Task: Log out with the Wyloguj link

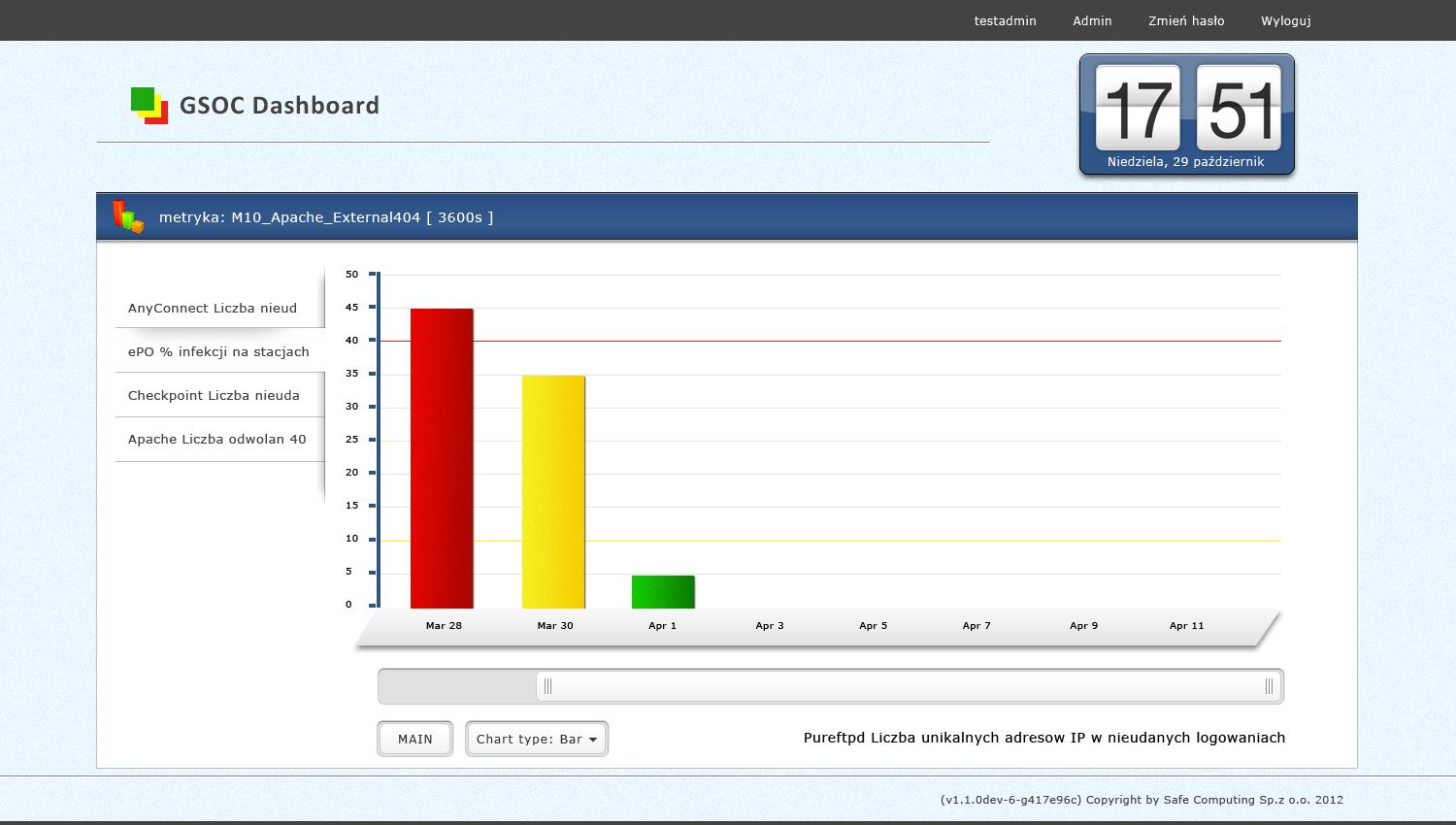Action: [x=1286, y=20]
